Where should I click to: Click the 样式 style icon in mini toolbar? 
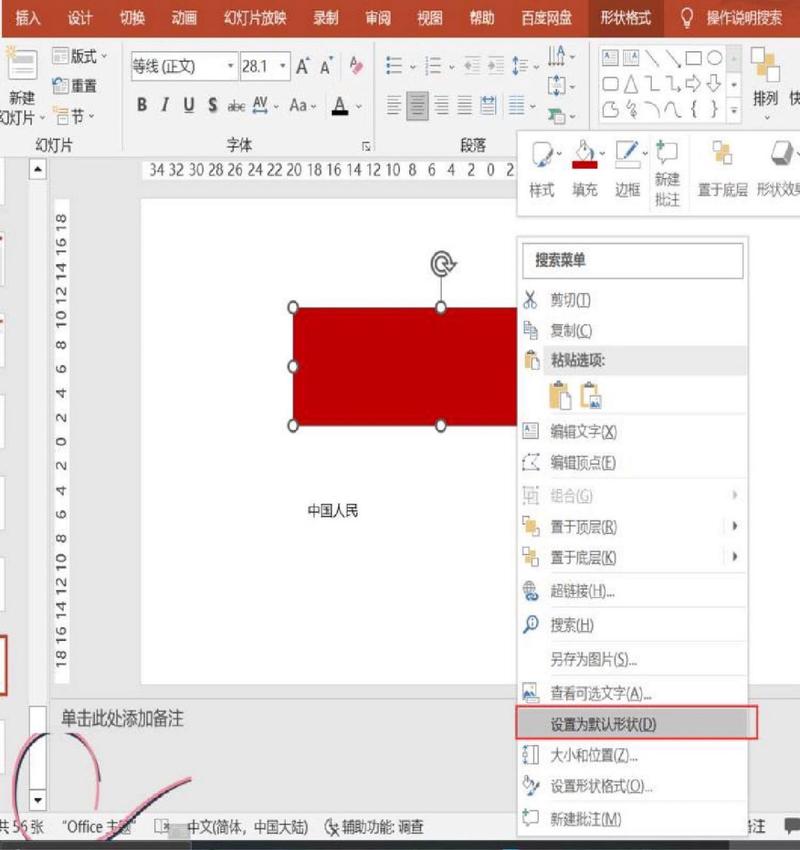pyautogui.click(x=542, y=168)
